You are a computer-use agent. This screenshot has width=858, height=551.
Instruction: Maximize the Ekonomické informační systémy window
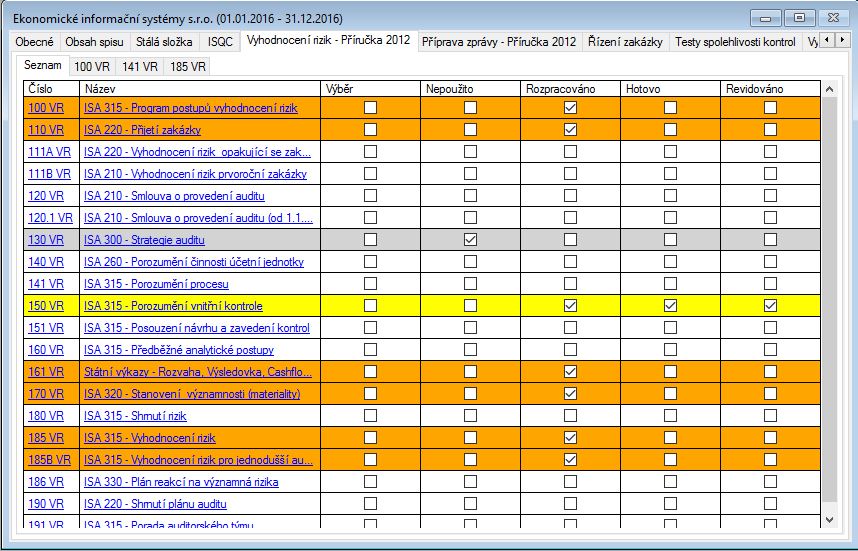click(x=799, y=18)
